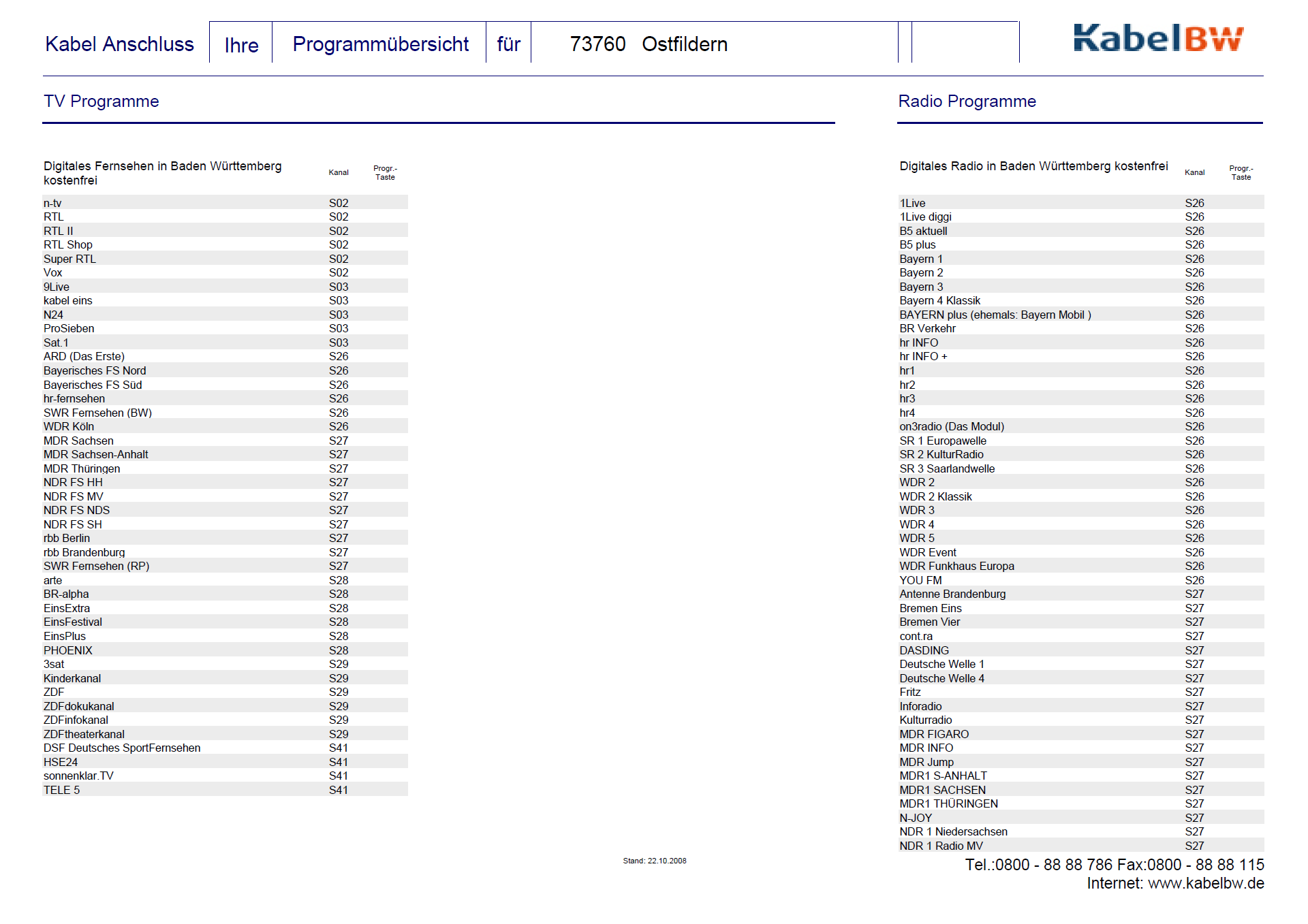Click the Kanal column header in TV table

coord(338,172)
